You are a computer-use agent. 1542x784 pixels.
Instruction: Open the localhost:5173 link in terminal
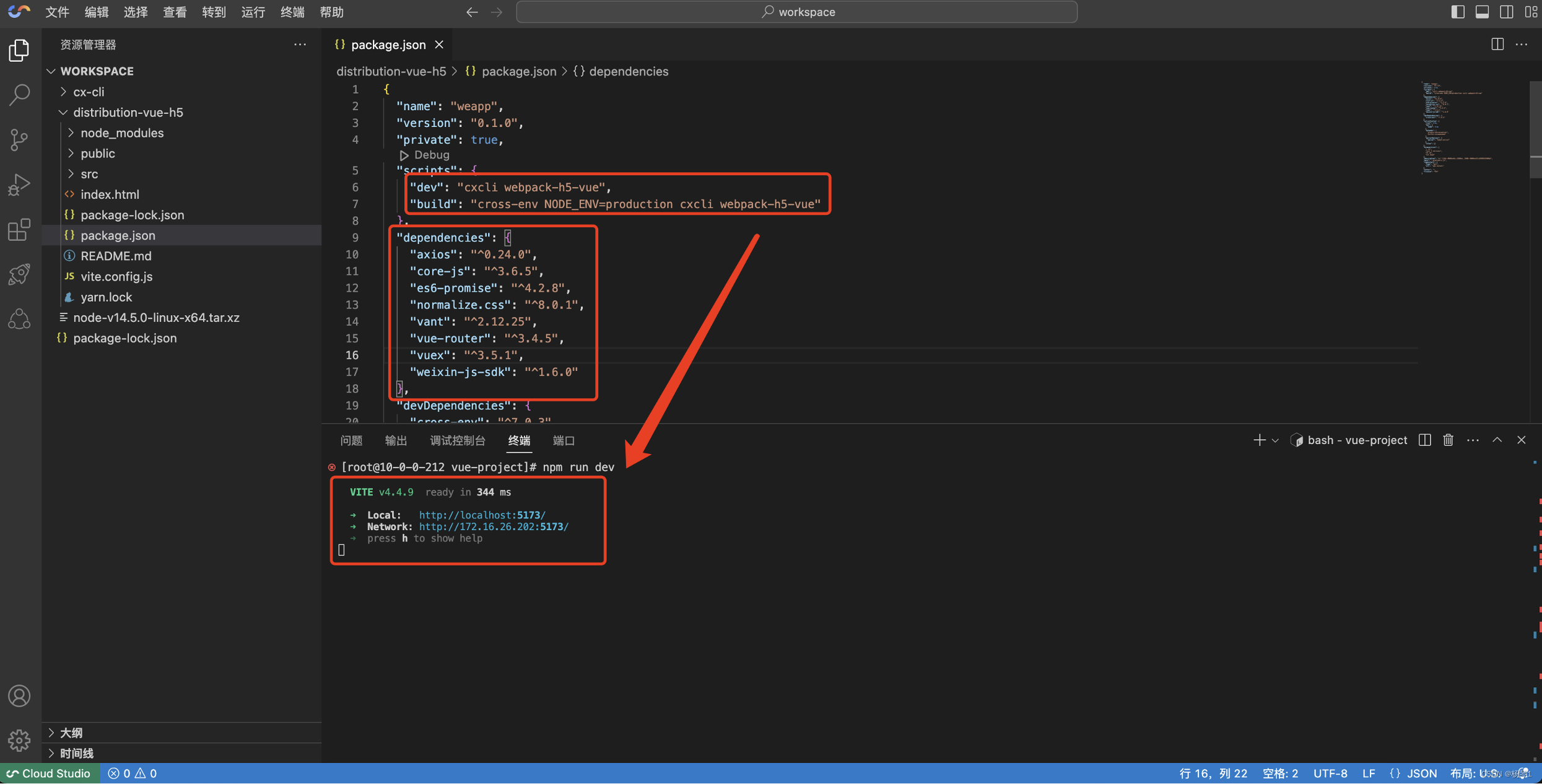(x=482, y=515)
